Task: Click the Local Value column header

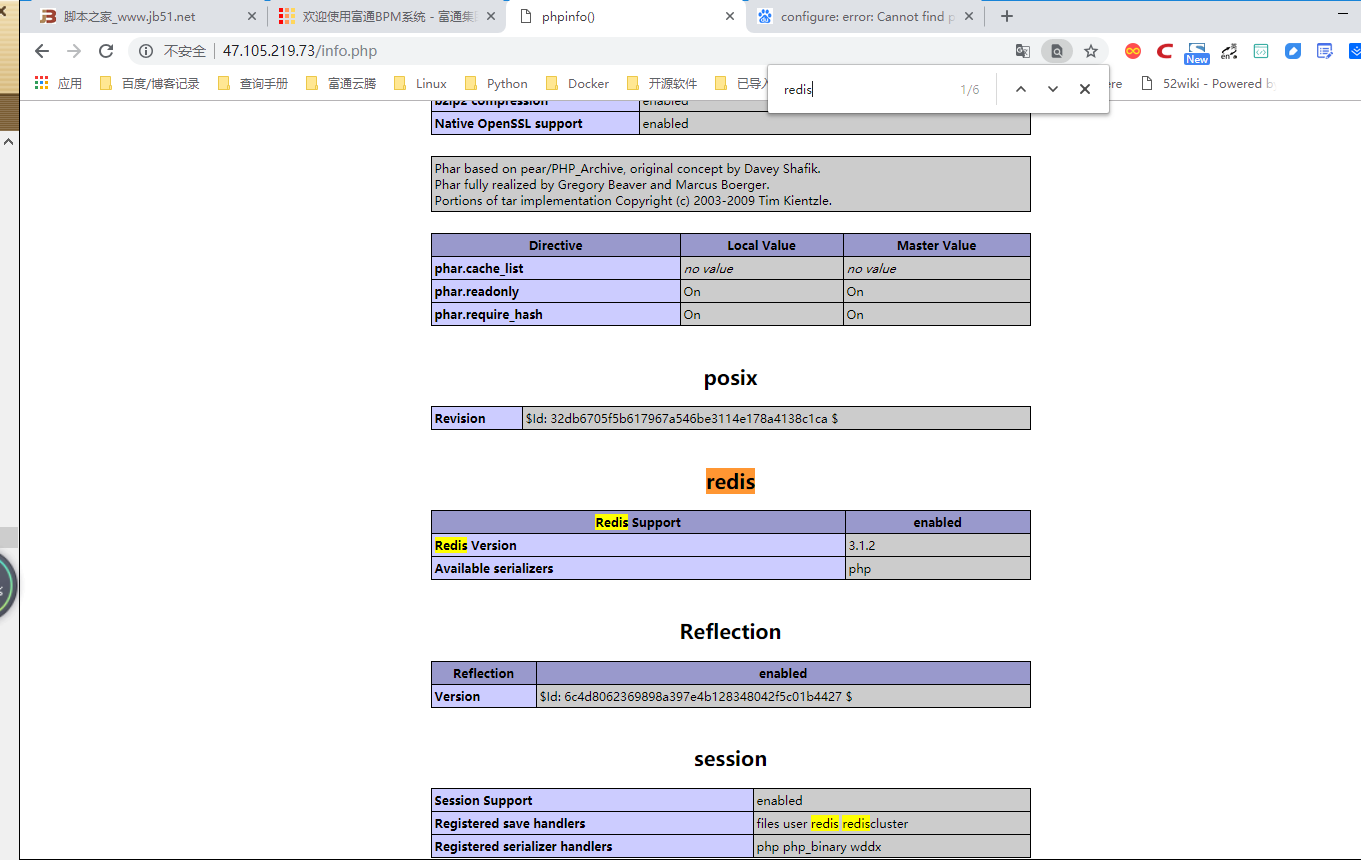Action: click(x=762, y=245)
